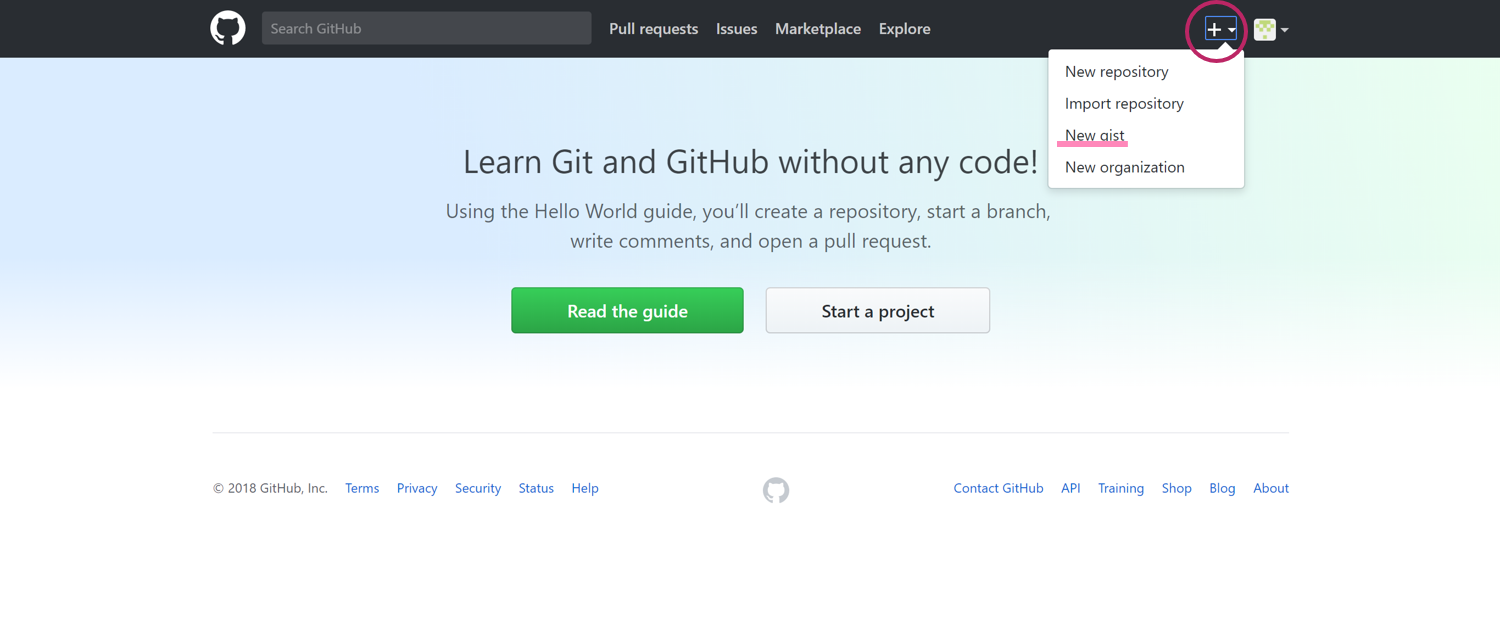Open the Help footer link
Viewport: 1500px width, 619px height.
tap(585, 489)
